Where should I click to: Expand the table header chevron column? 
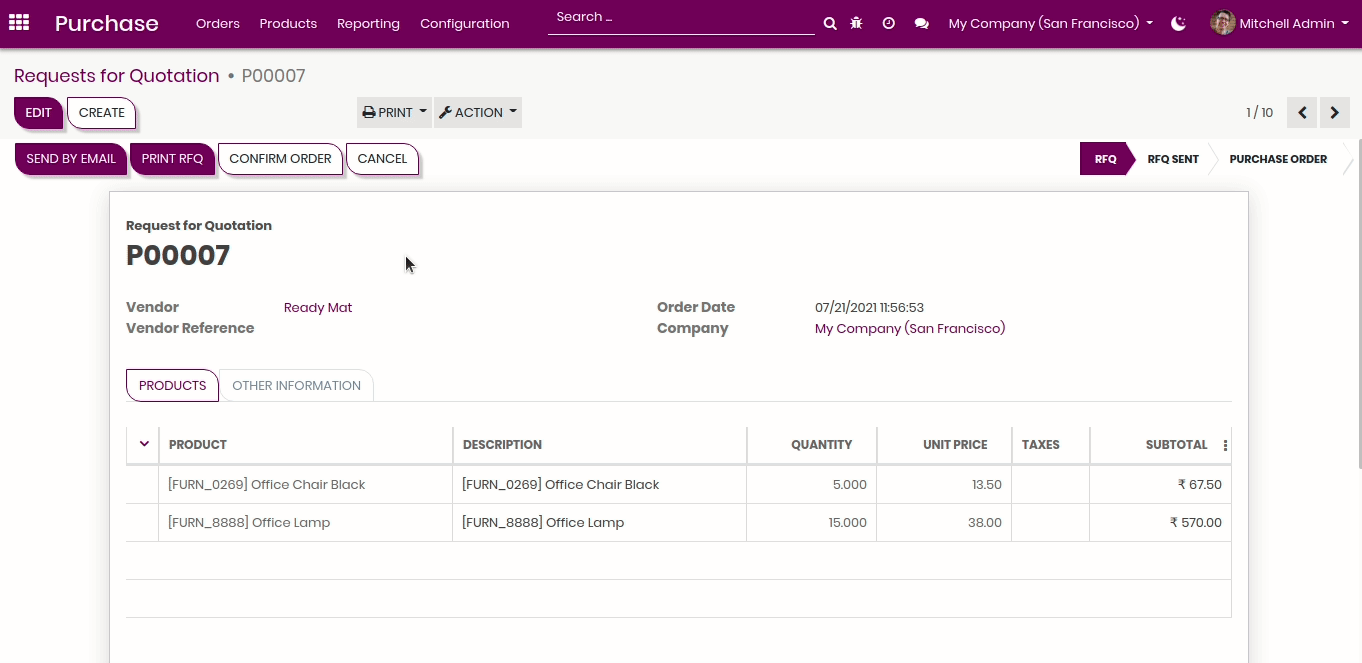(x=144, y=444)
